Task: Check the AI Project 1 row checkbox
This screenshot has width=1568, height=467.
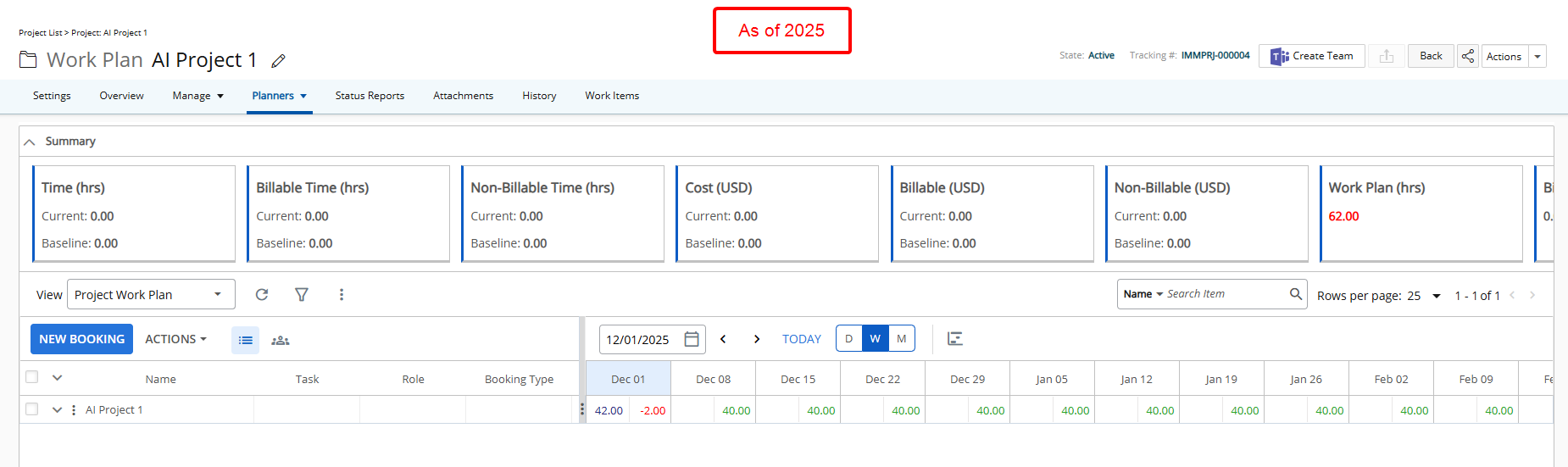Action: (x=32, y=409)
